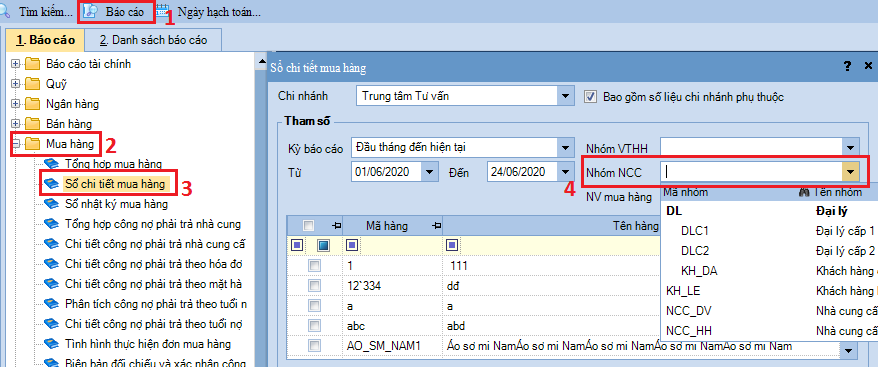Click in the Nhóm NCC text input
Screen dimensions: 878x368
751,173
